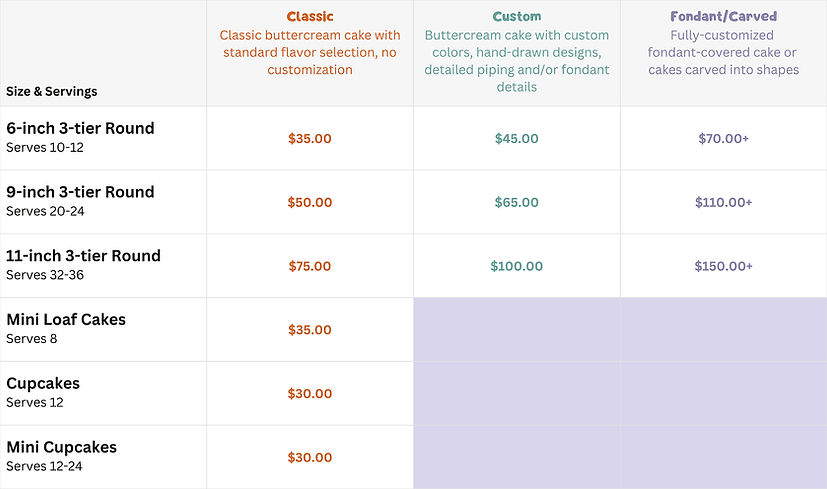Click the $75.00 Classic price

310,267
